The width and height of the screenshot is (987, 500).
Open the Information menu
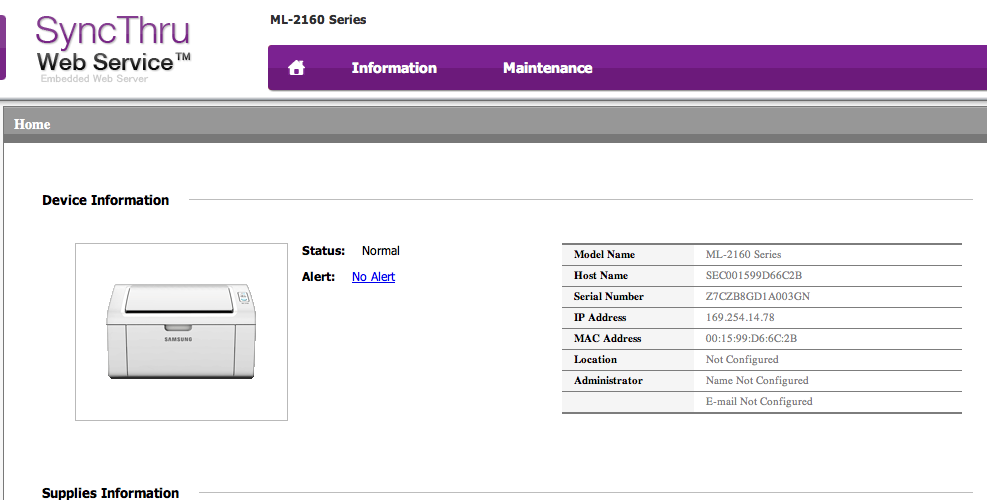point(394,68)
